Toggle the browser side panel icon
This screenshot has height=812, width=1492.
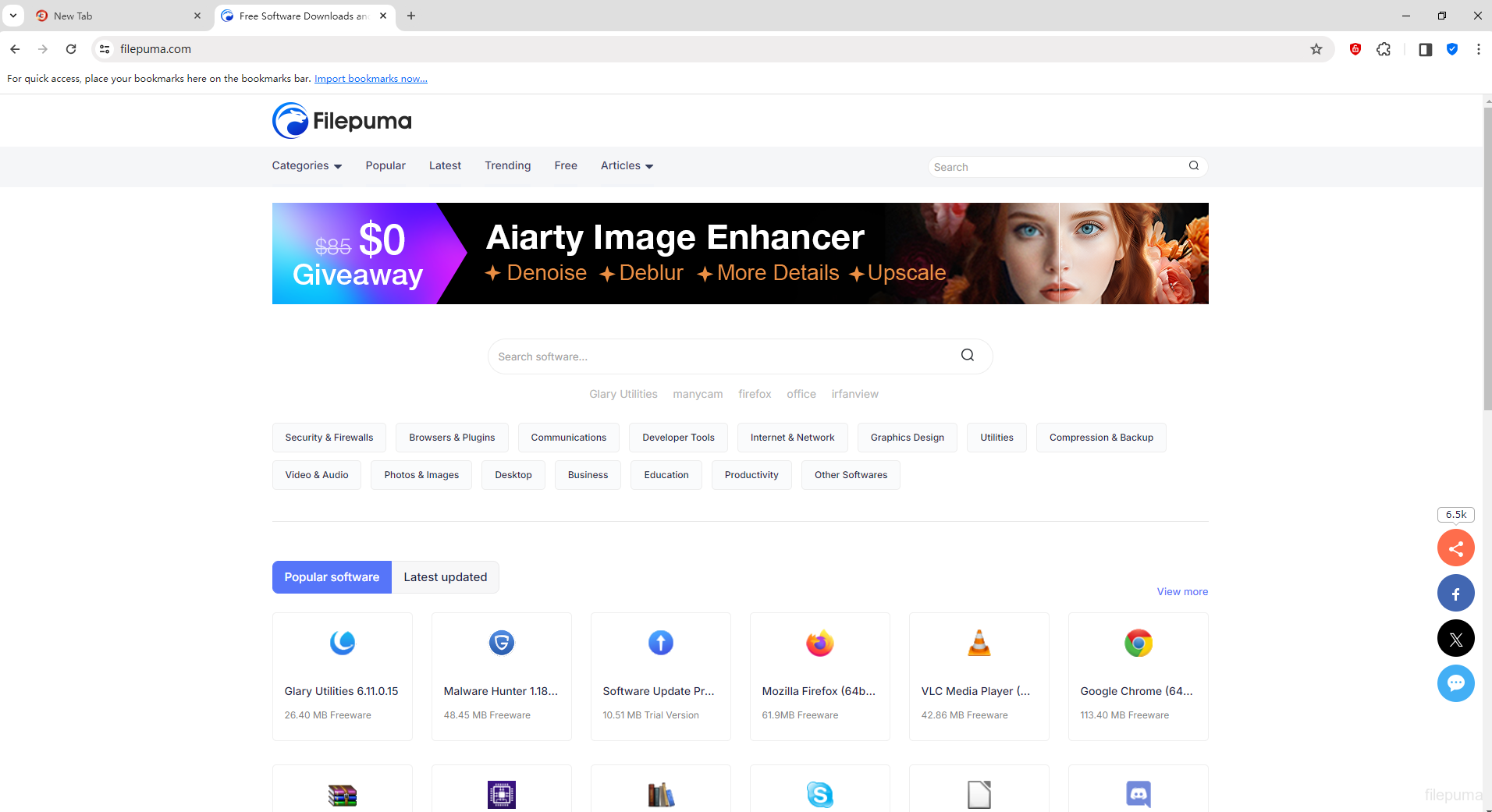click(x=1425, y=49)
